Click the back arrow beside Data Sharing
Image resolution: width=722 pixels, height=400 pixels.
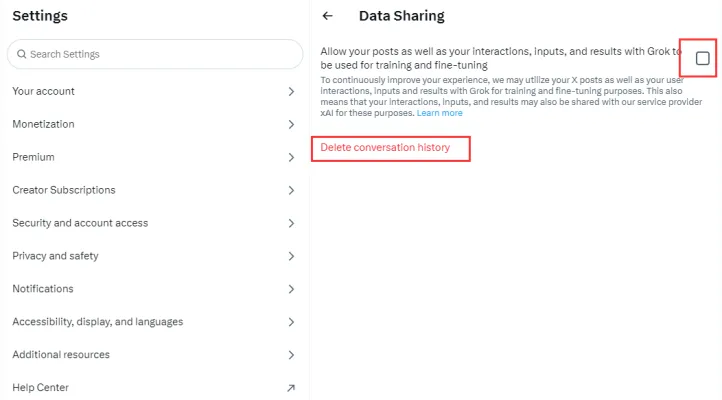(328, 17)
